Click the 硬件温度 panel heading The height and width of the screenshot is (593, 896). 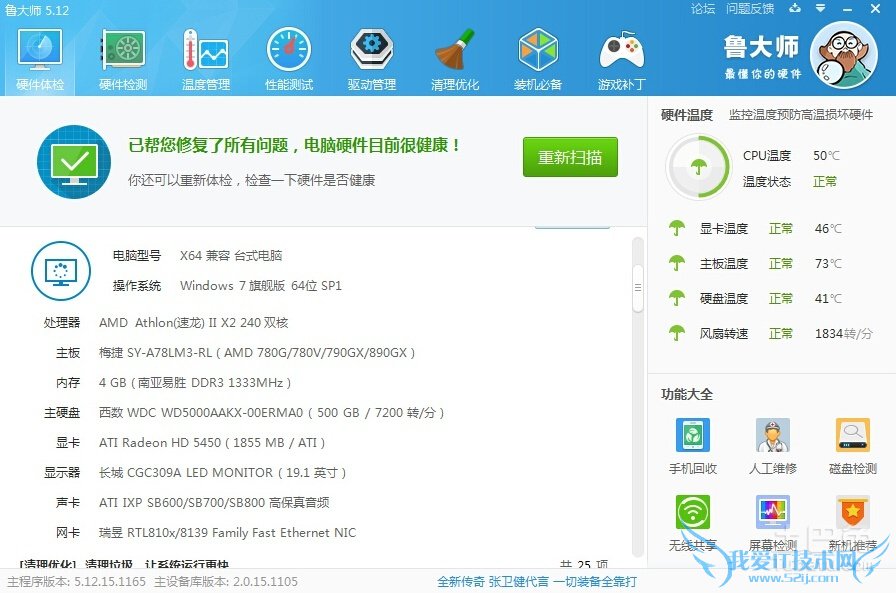(687, 115)
